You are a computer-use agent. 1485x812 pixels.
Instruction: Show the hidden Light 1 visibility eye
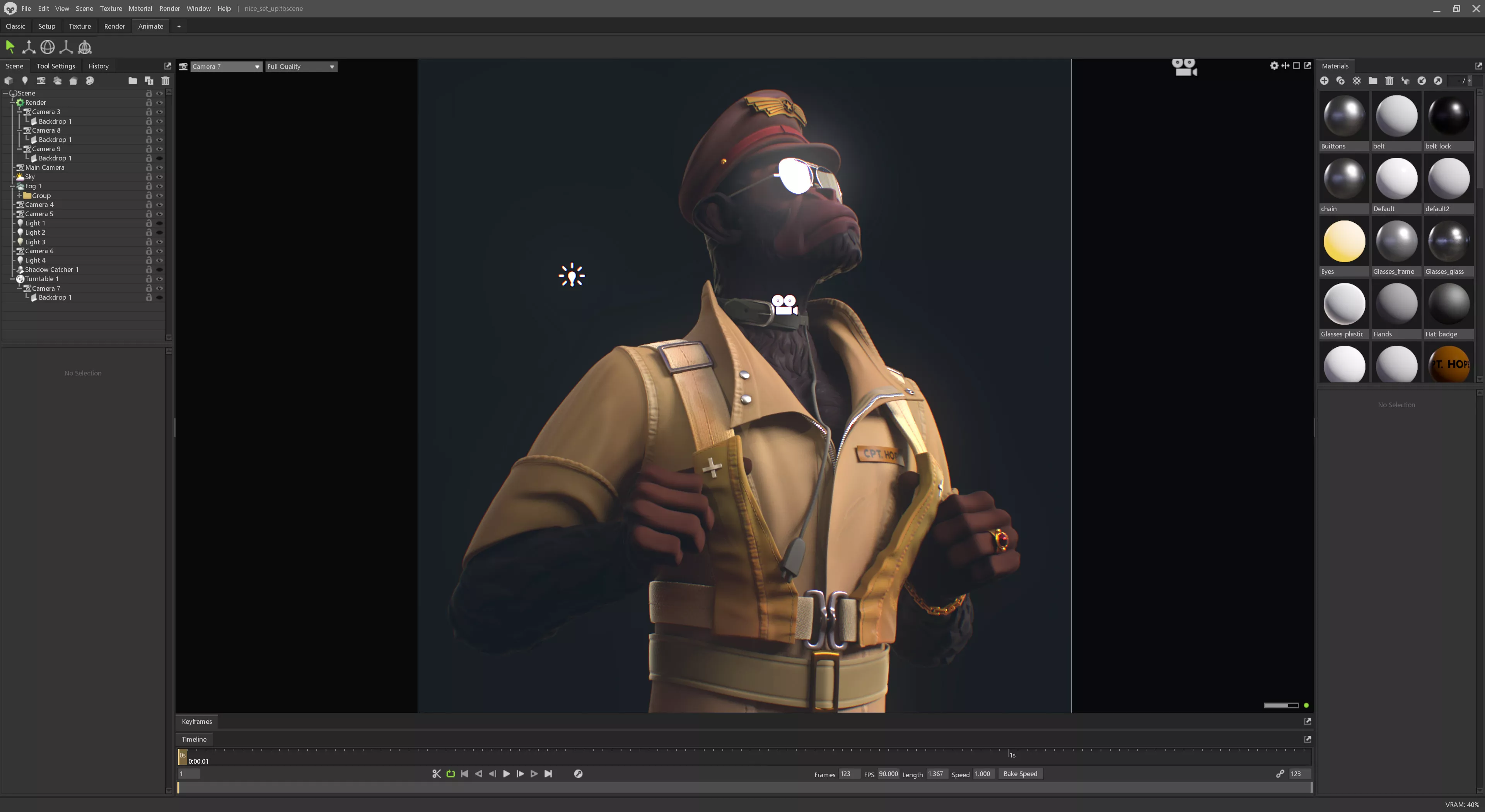point(160,223)
